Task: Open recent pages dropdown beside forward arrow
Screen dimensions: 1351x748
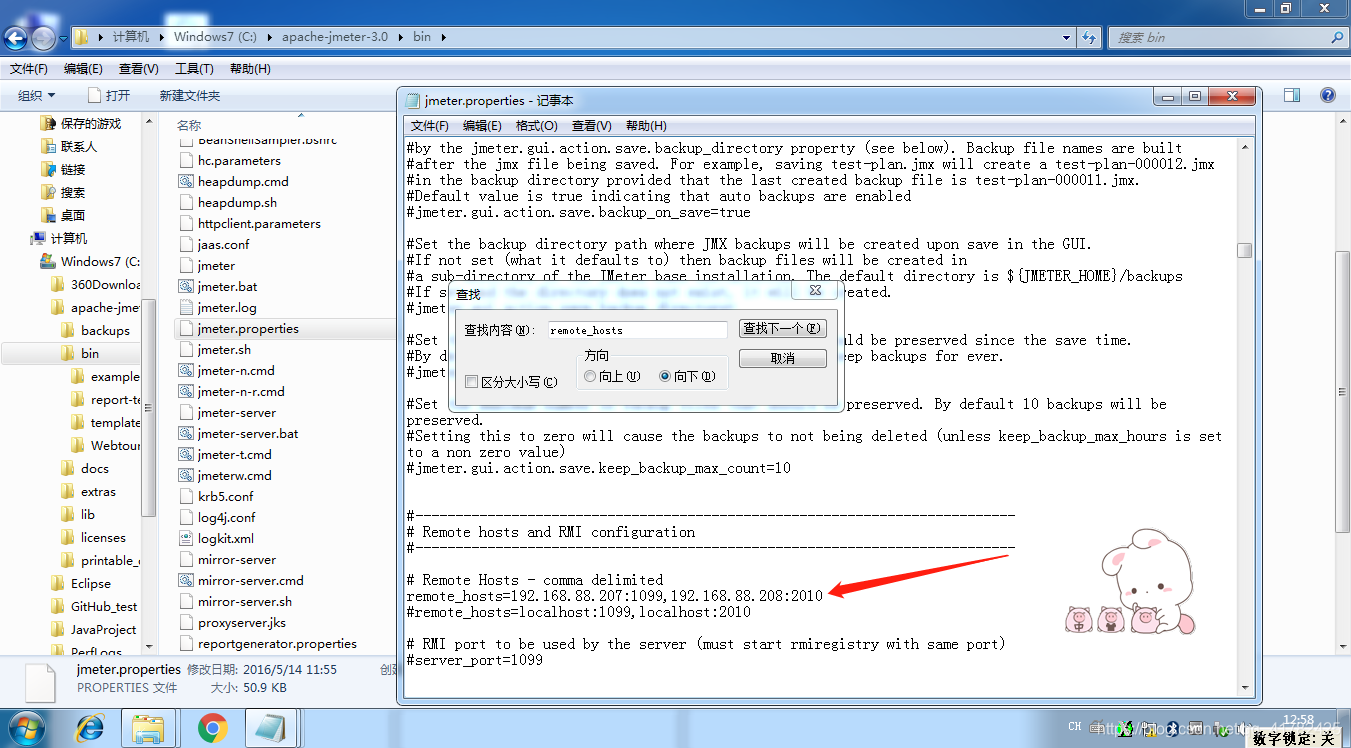Action: [x=64, y=38]
